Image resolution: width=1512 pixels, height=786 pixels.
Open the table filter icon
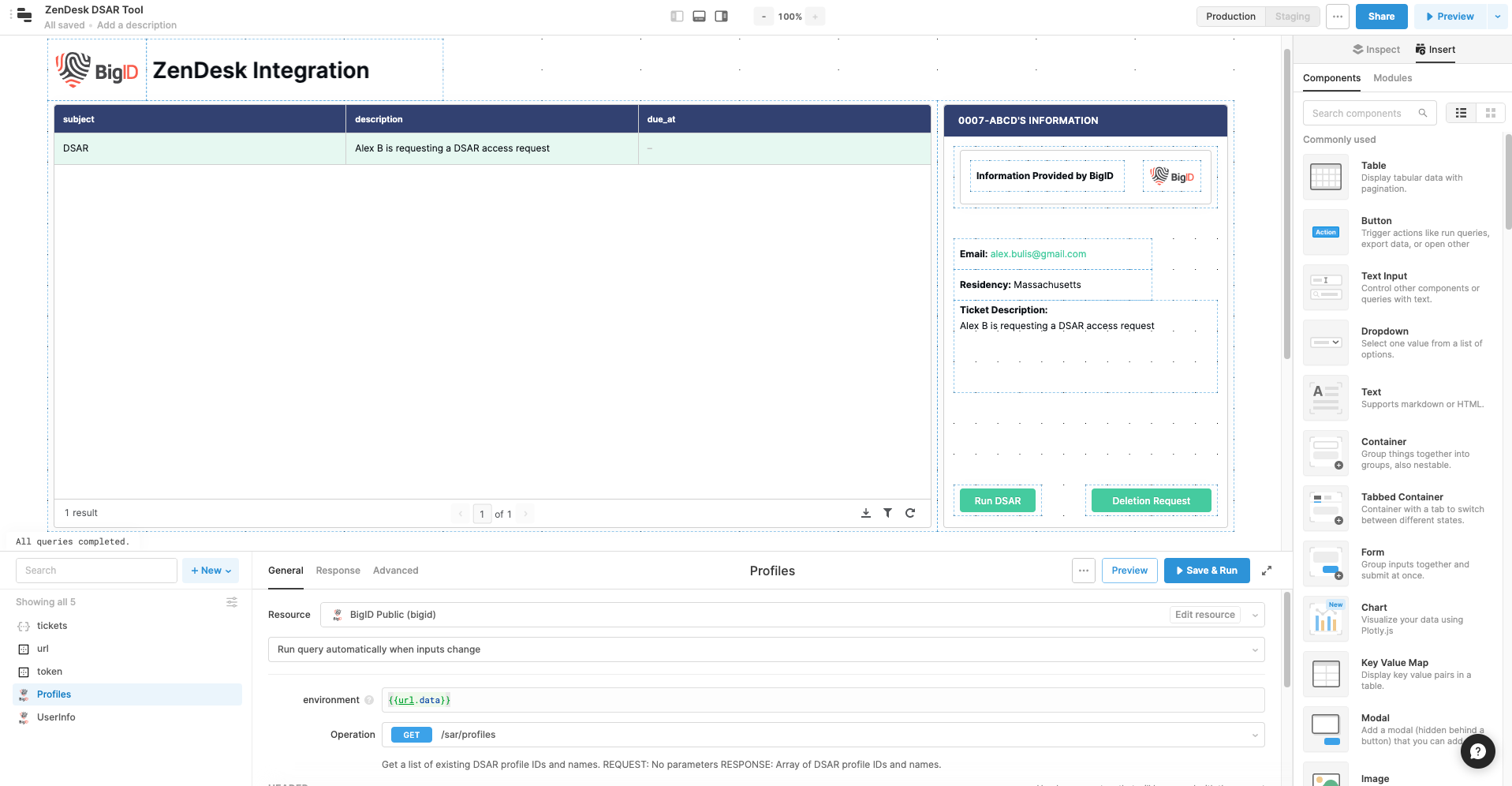(x=887, y=513)
